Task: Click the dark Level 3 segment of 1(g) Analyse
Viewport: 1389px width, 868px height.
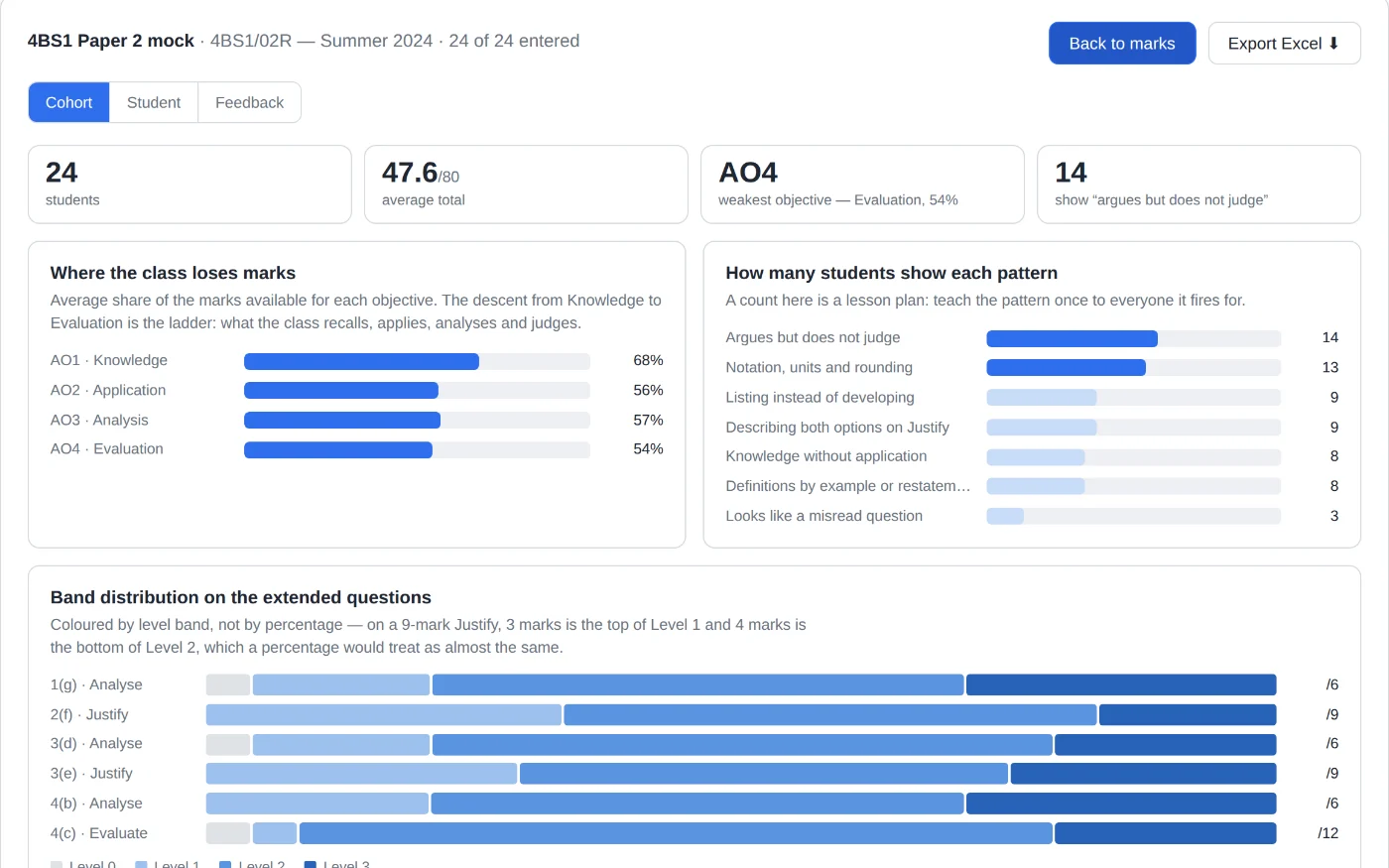Action: (1121, 684)
